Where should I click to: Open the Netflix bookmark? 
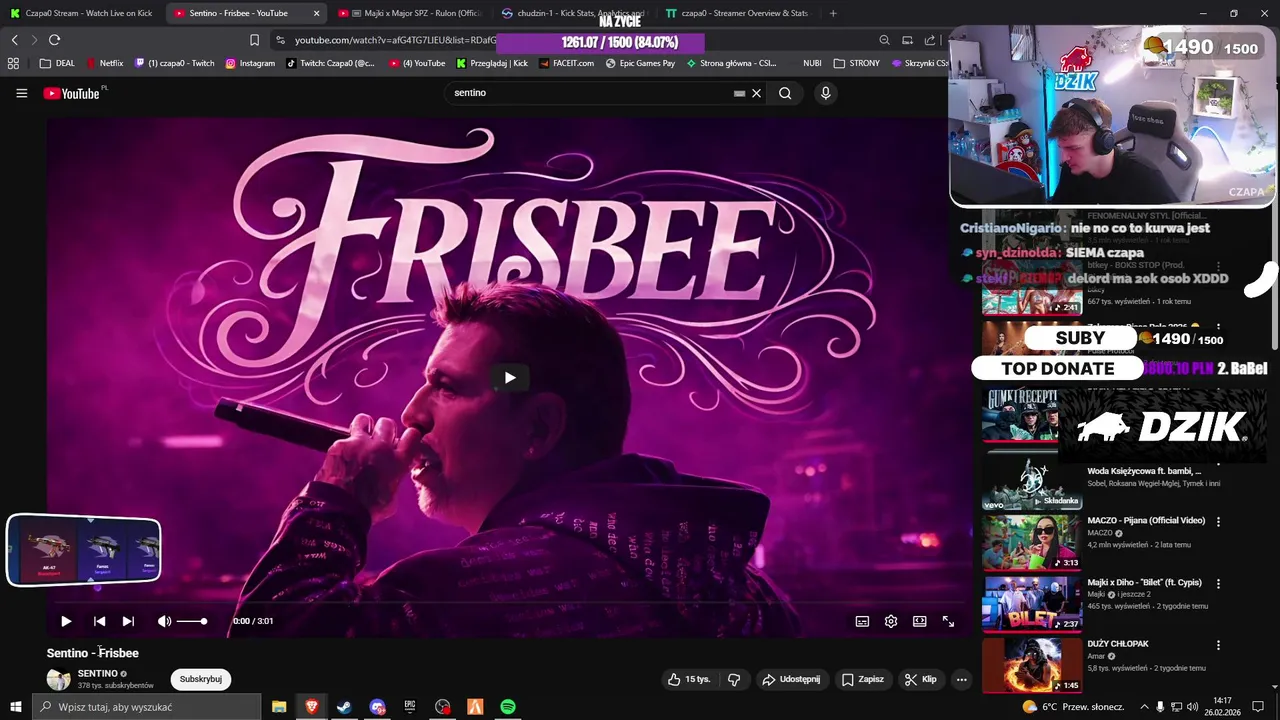pos(105,63)
